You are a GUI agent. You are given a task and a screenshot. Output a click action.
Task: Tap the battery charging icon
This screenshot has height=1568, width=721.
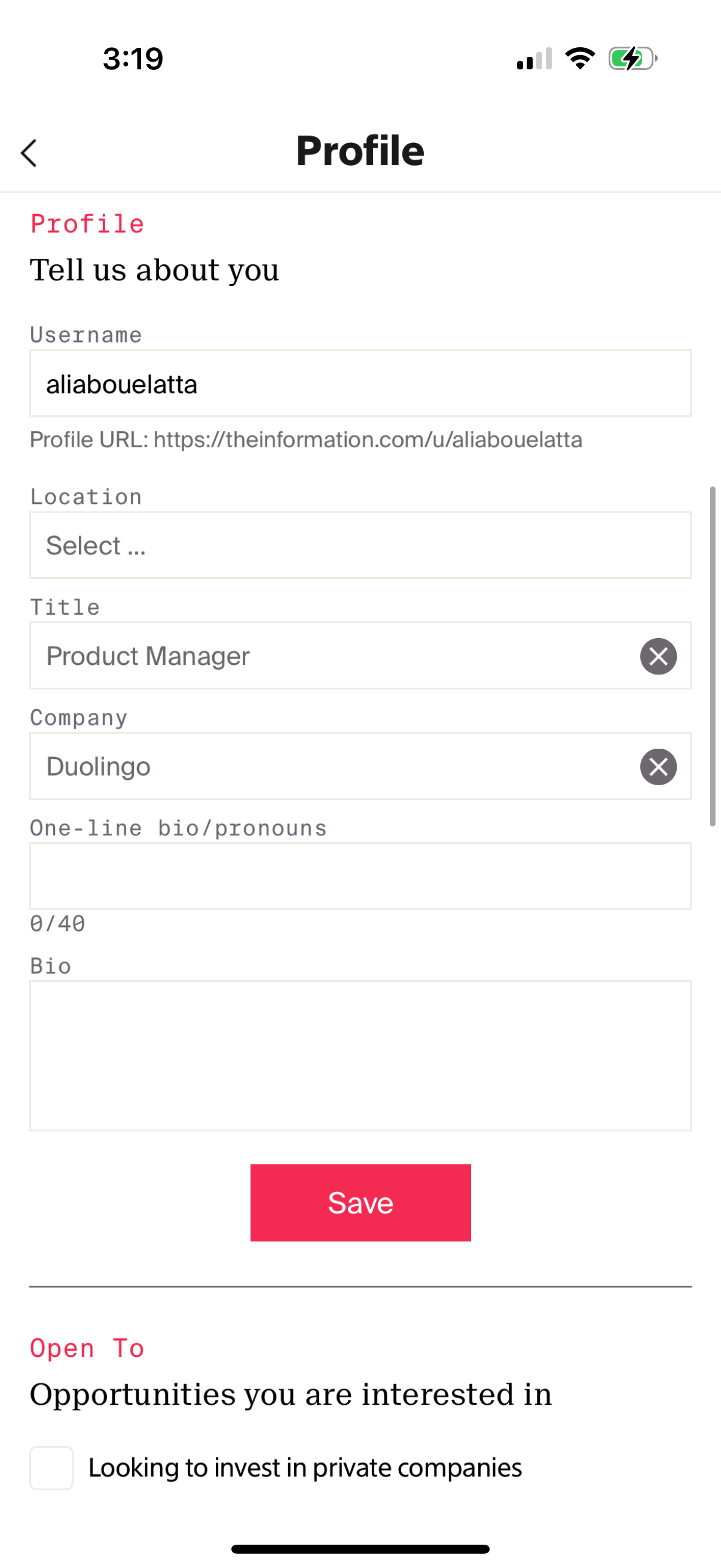pyautogui.click(x=630, y=57)
